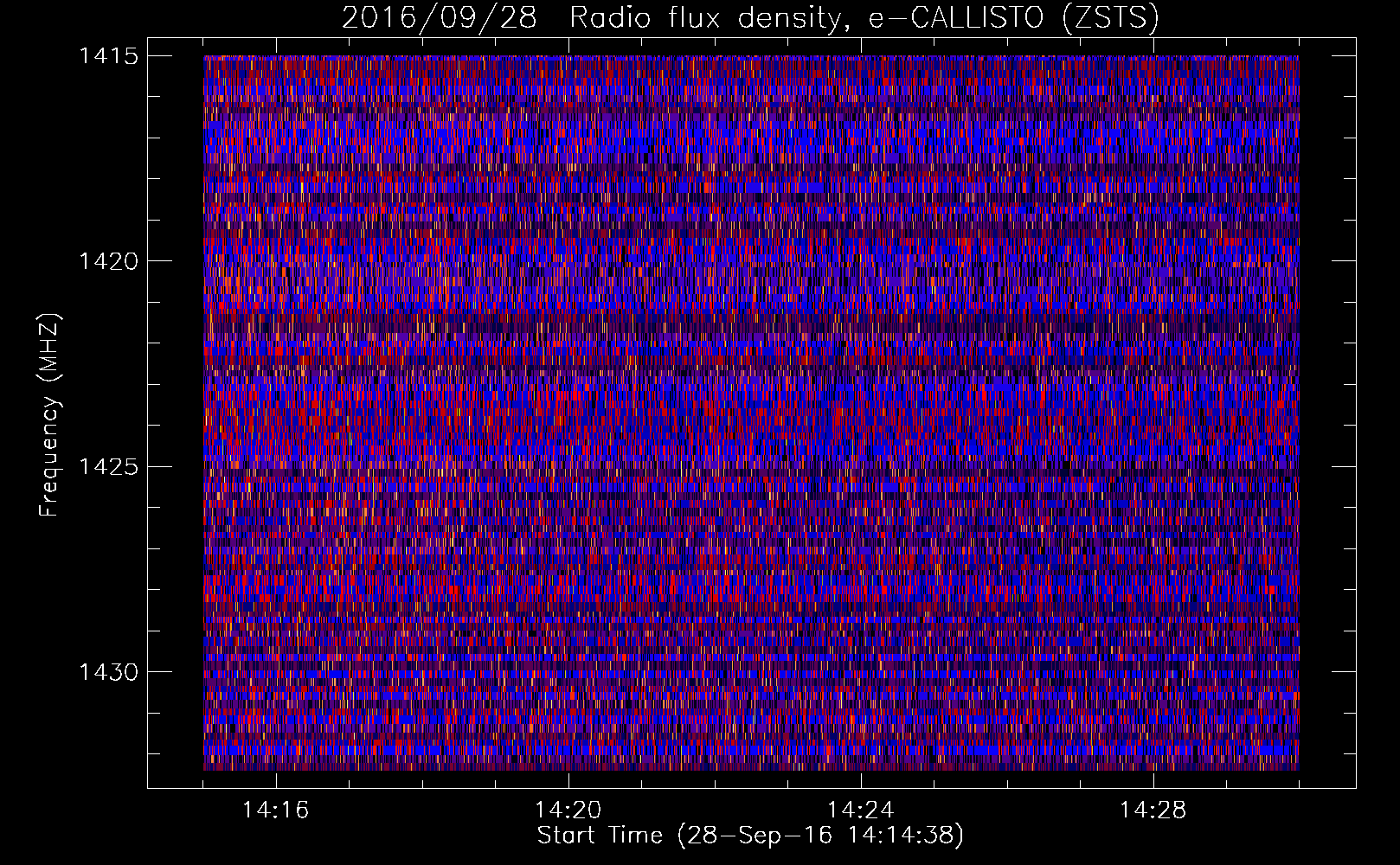Click the 14:28 time axis label
This screenshot has height=865, width=1400.
[1153, 811]
